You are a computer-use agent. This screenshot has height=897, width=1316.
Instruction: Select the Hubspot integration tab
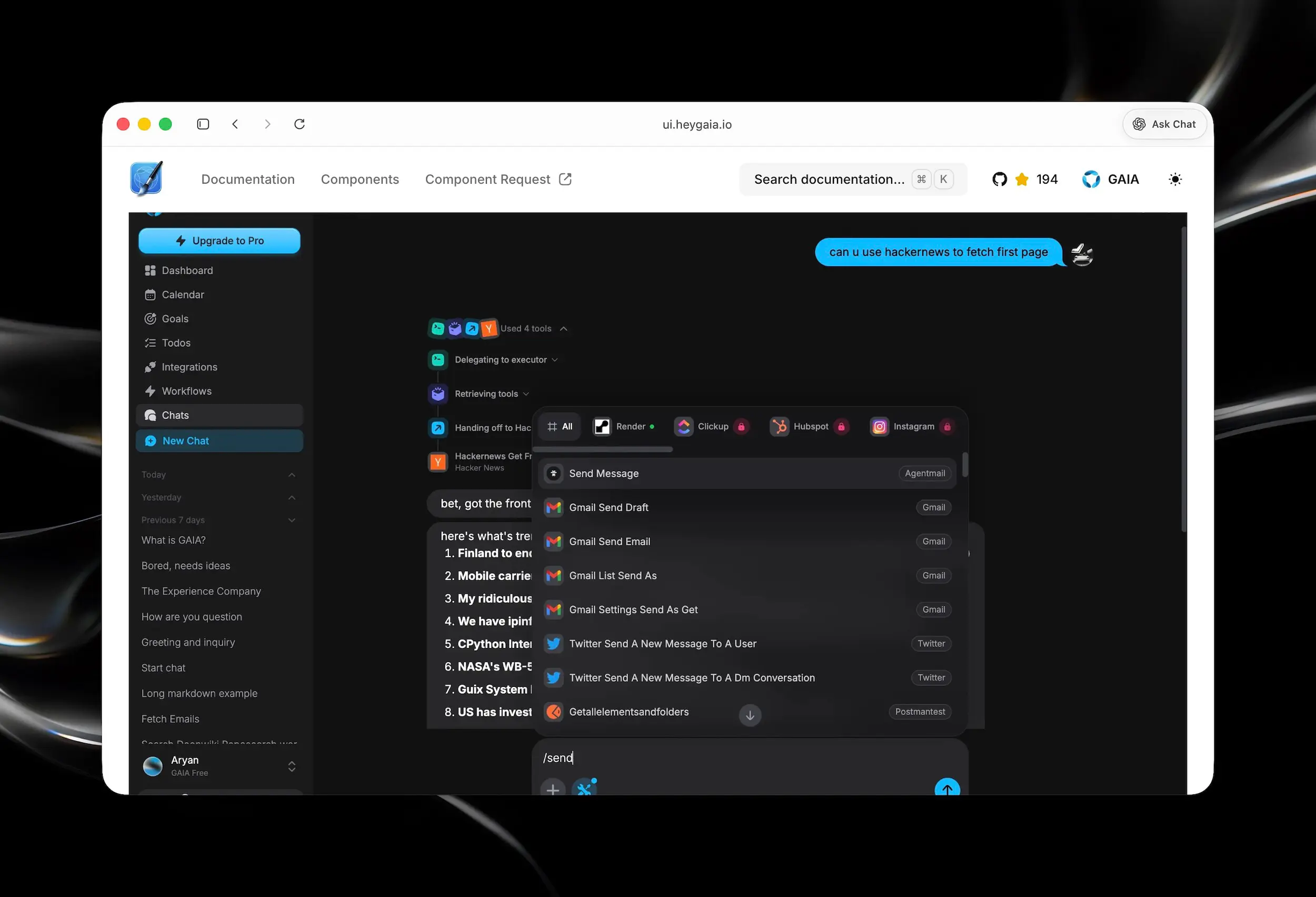(809, 426)
